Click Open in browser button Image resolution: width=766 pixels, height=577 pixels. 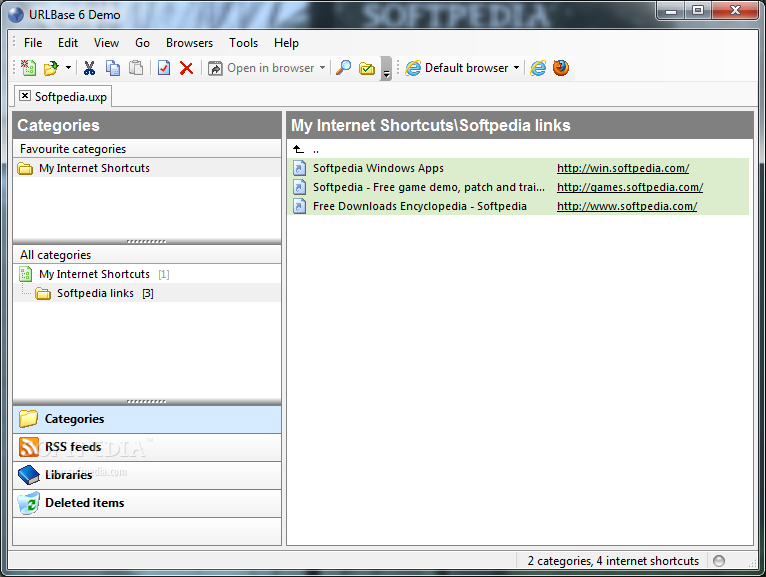coord(261,68)
